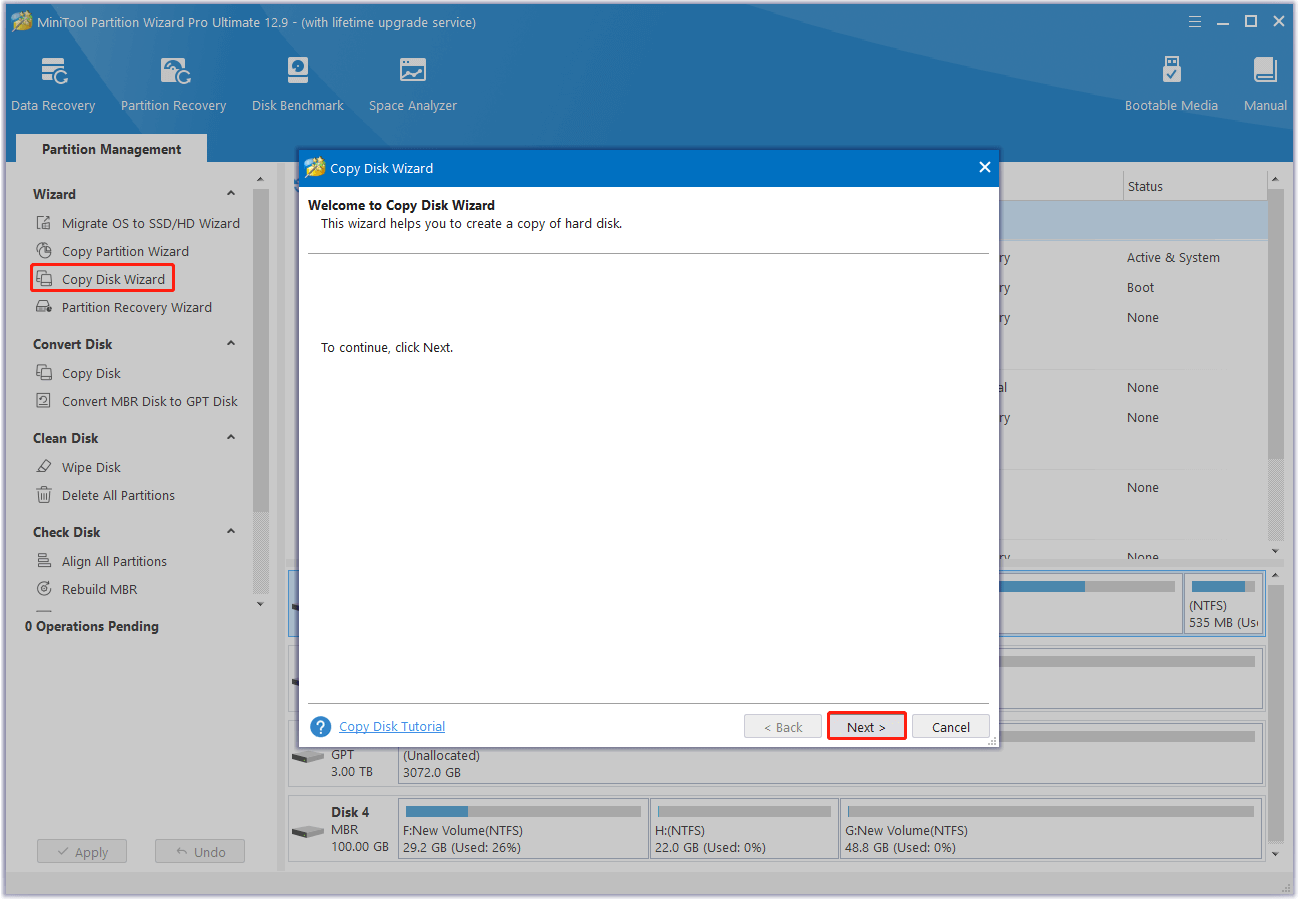Choose Partition Recovery Wizard entry
Viewport: 1299px width, 900px height.
[137, 307]
